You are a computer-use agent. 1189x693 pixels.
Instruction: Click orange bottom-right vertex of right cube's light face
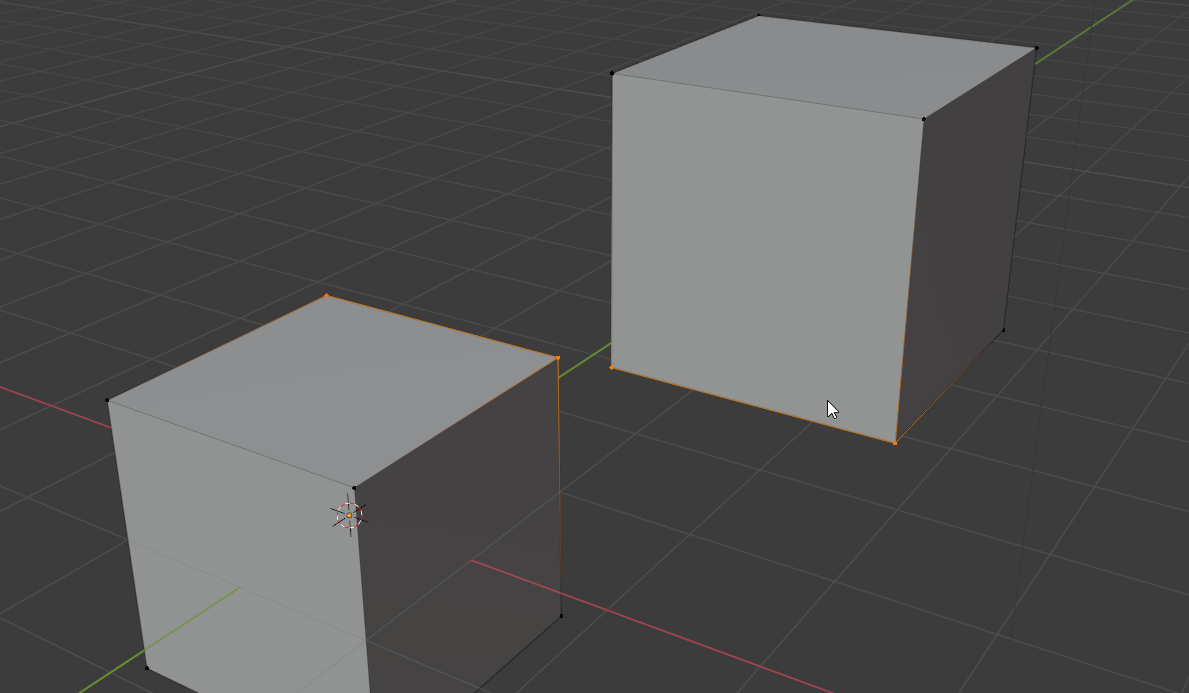[895, 443]
